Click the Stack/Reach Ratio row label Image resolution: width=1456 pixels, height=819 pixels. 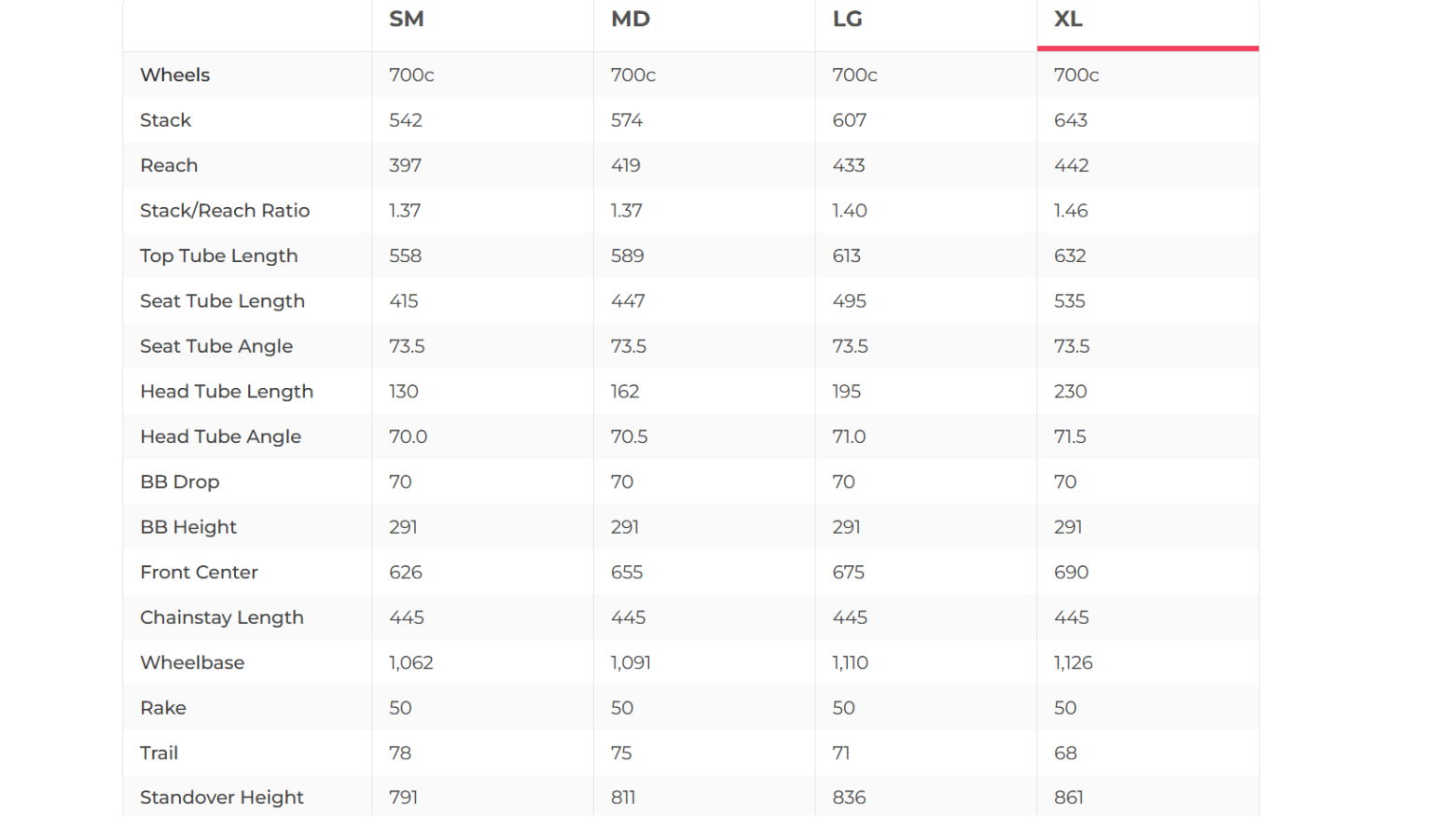(225, 211)
